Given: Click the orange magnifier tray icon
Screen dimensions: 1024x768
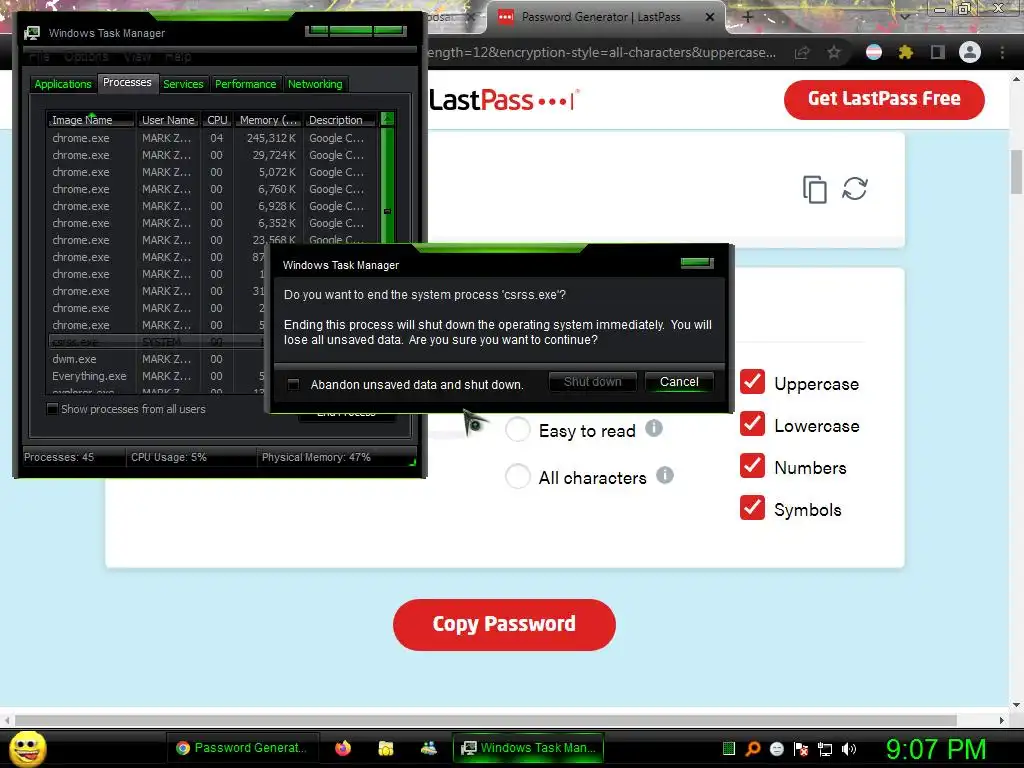Looking at the screenshot, I should point(753,748).
